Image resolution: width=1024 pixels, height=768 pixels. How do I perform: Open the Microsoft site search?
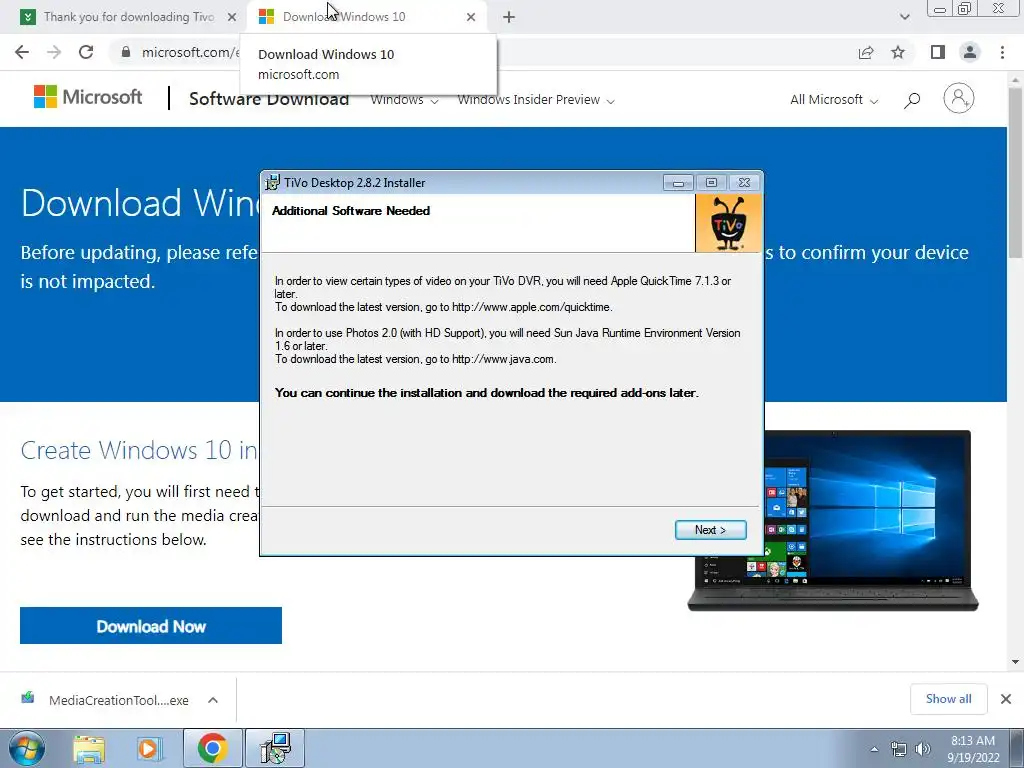(912, 100)
